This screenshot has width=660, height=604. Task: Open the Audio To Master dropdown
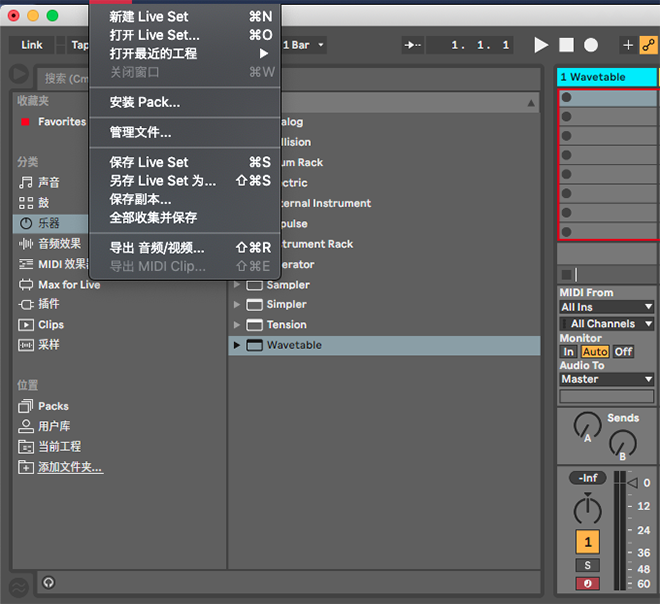pos(606,380)
